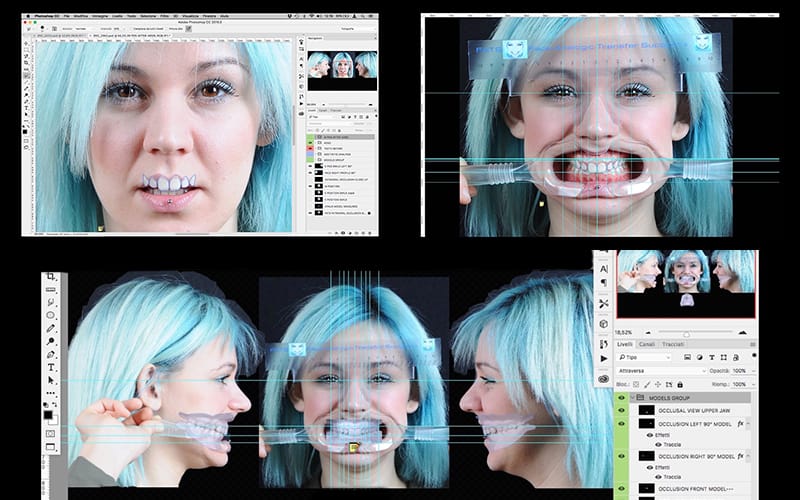
Task: Click the Opacità 100% value field
Action: pyautogui.click(x=740, y=371)
